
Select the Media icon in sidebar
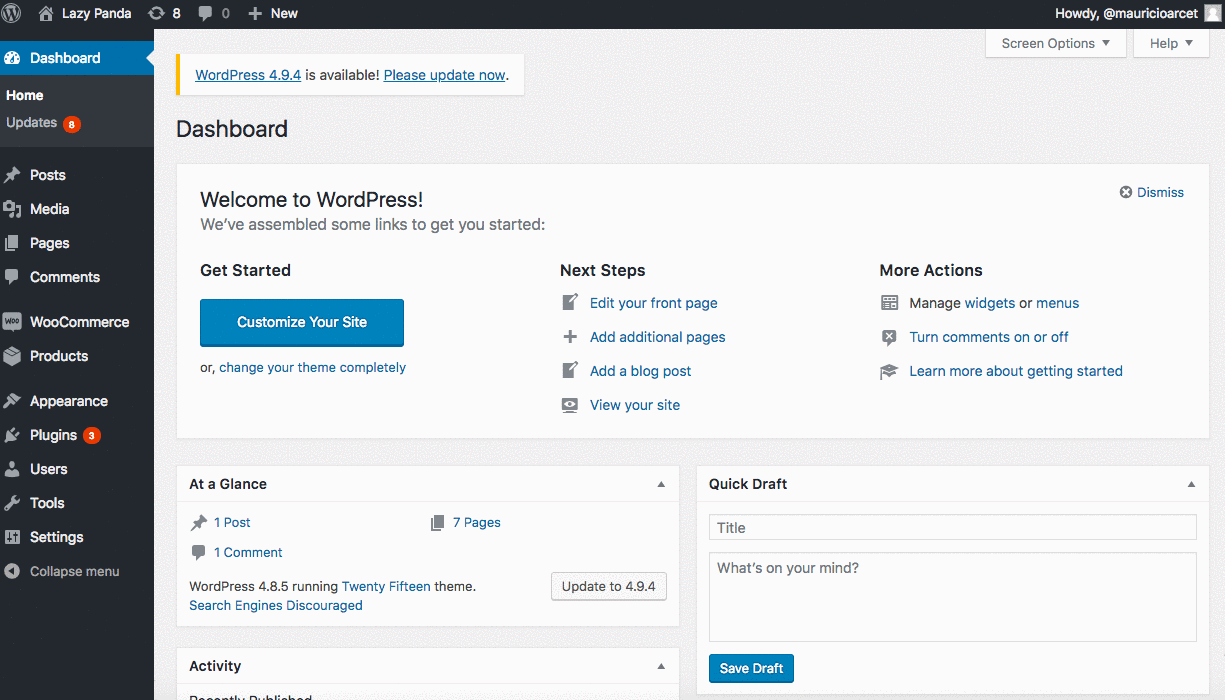(x=12, y=209)
